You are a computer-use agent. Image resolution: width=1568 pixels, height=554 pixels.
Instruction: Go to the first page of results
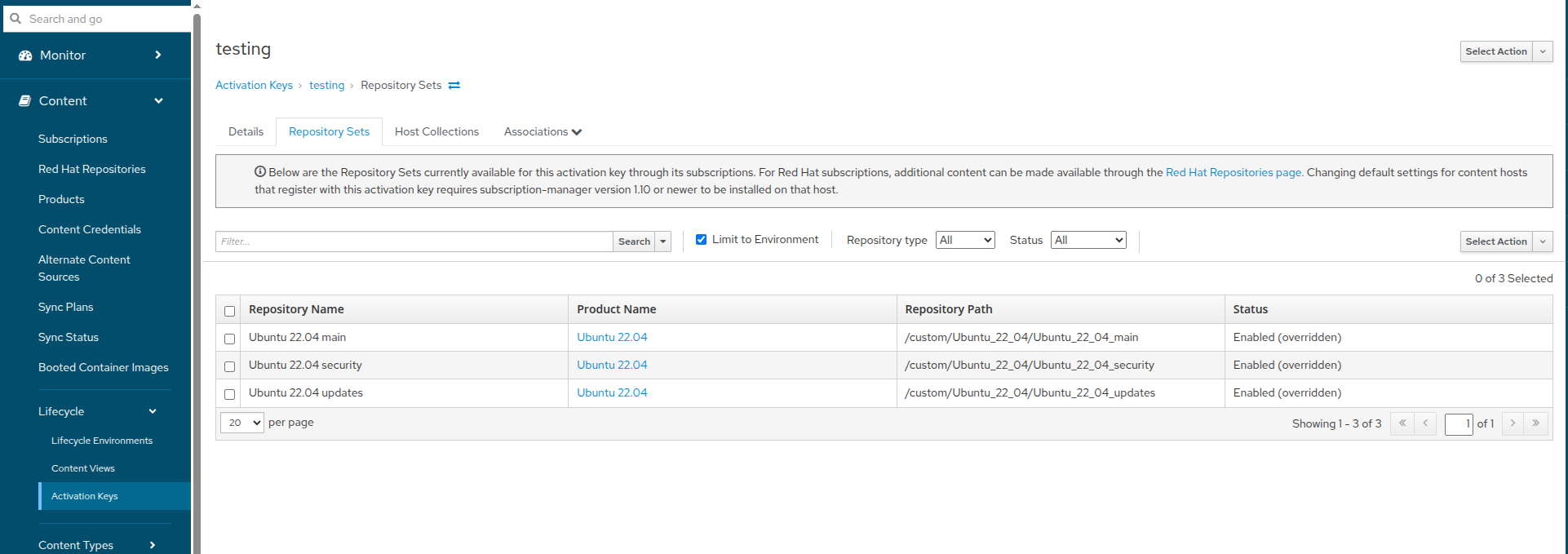(x=1402, y=423)
